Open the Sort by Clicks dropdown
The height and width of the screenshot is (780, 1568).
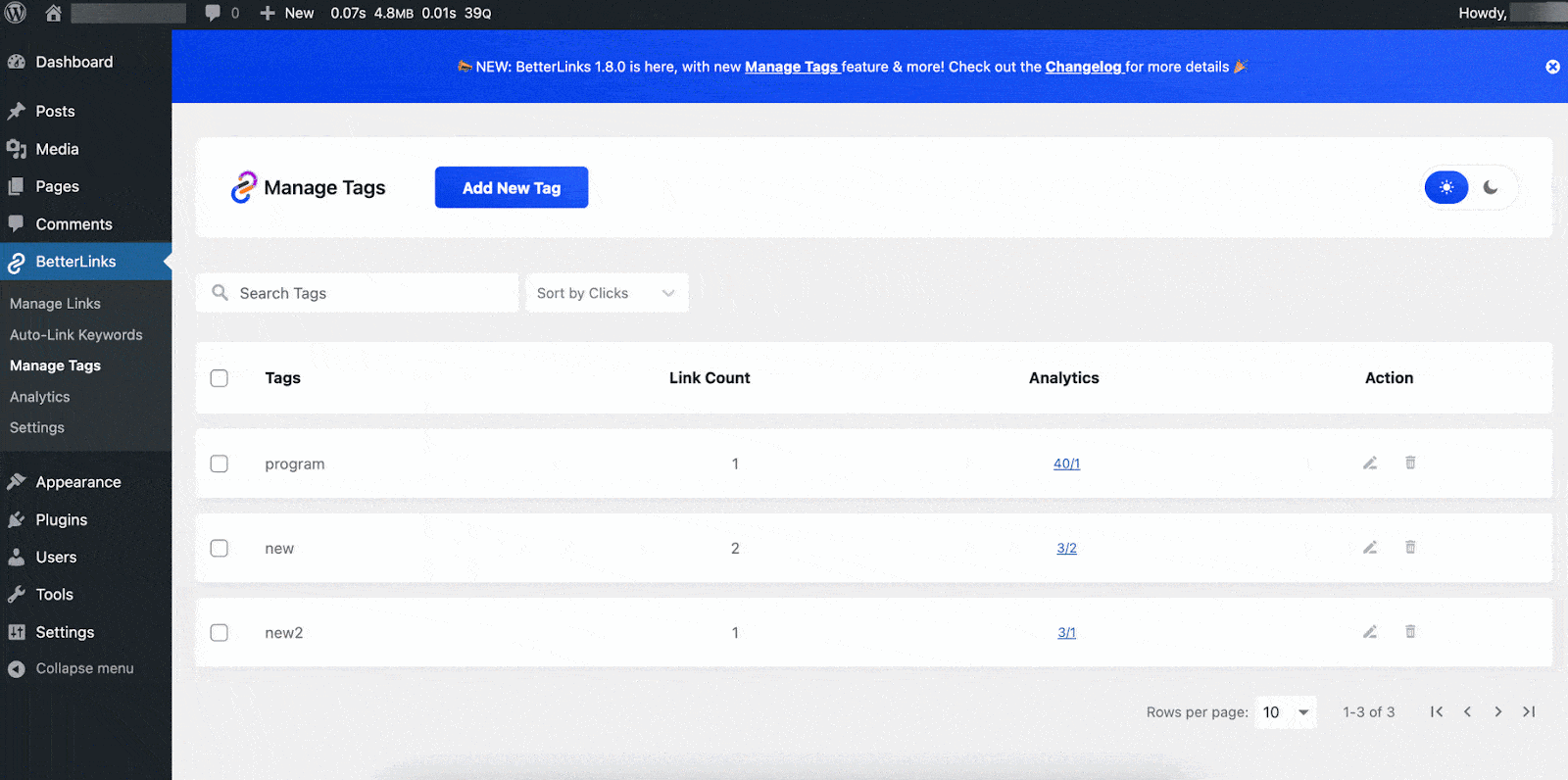(x=607, y=293)
